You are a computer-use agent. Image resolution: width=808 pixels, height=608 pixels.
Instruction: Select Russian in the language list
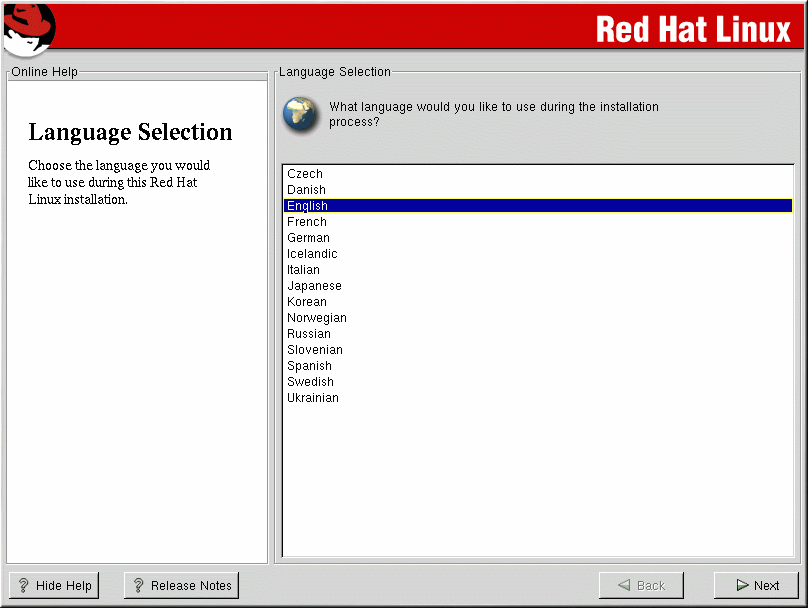(x=308, y=334)
